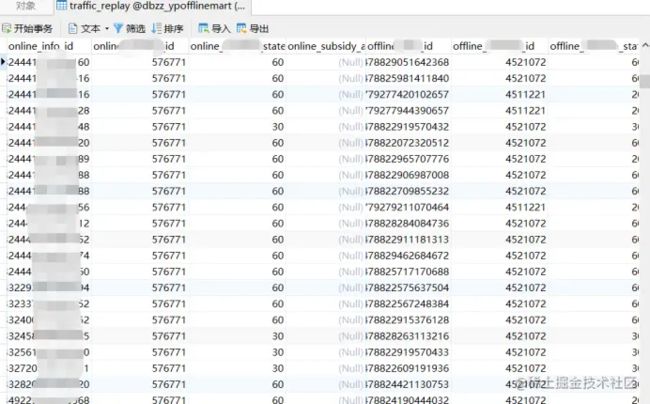
Task: Select cell 178822915376128
Action: 407,320
